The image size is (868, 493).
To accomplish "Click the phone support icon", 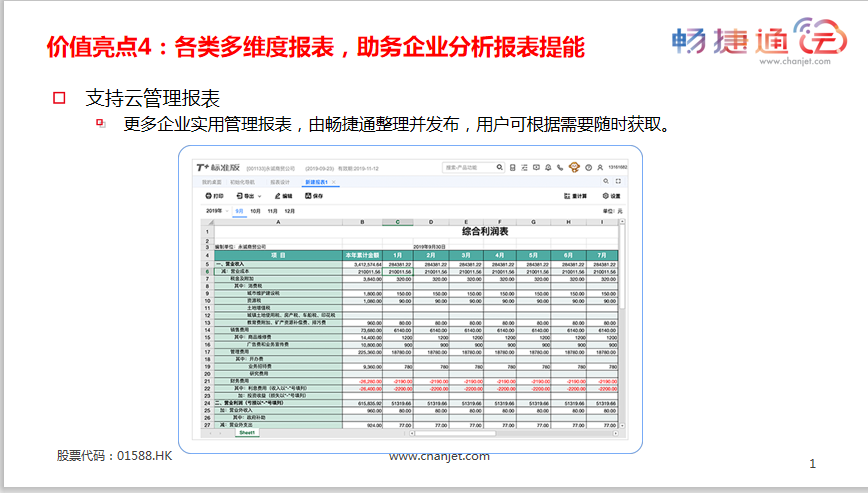I will click(x=560, y=167).
